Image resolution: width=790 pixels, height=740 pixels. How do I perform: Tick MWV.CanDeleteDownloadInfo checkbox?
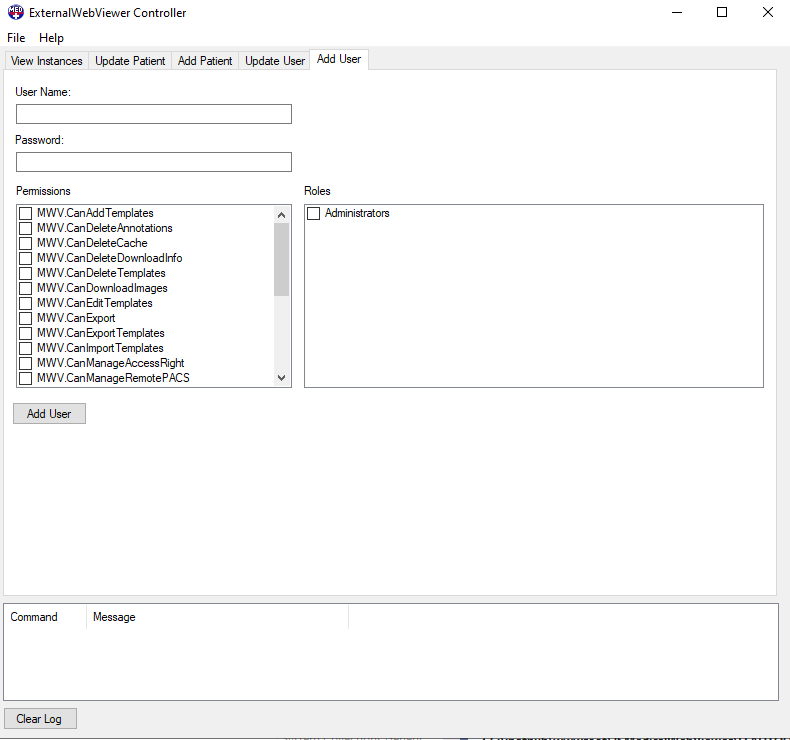(x=26, y=258)
